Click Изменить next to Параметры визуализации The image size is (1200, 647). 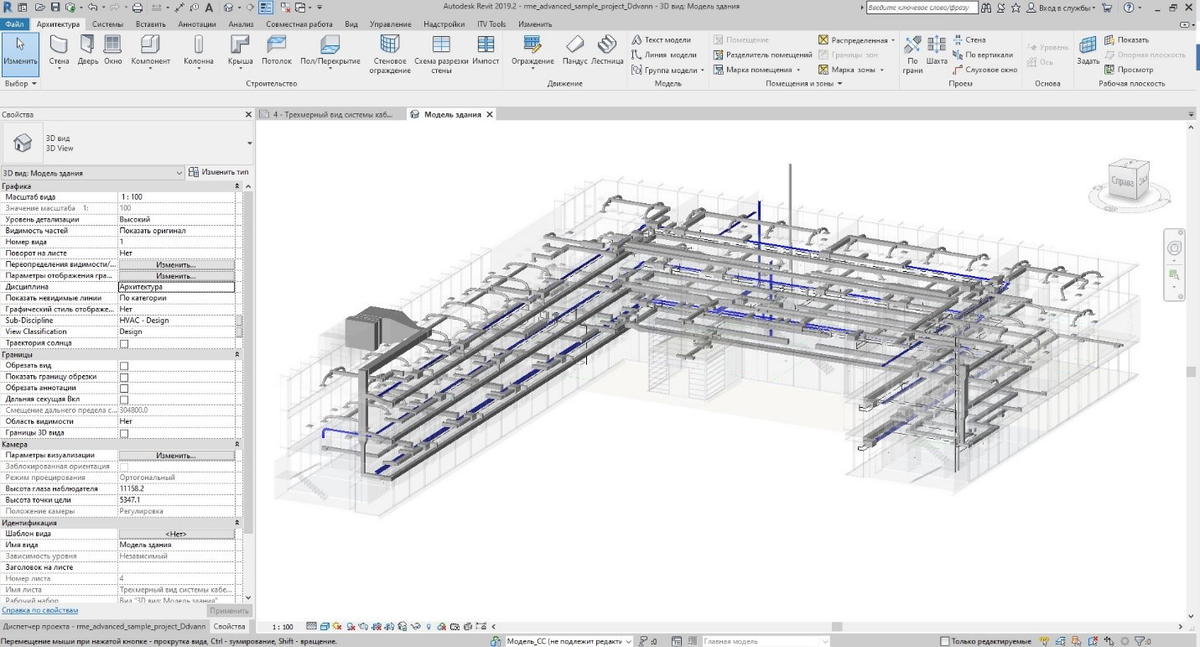tap(176, 455)
